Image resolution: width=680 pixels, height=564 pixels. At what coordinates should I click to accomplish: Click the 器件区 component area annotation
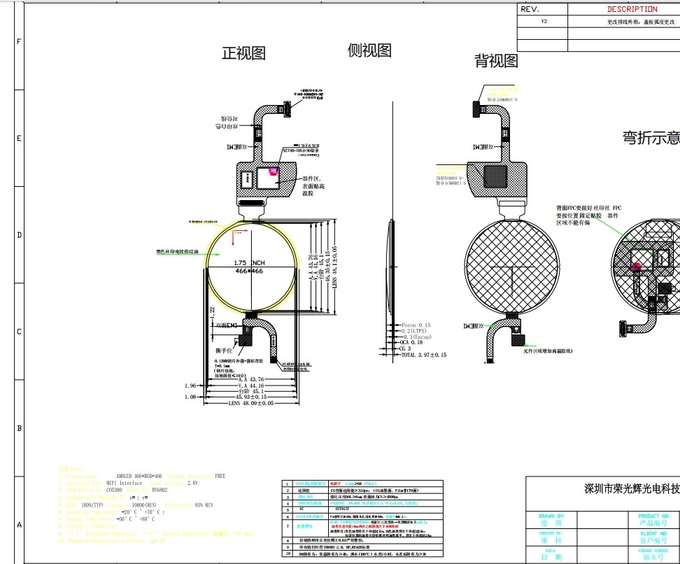(x=313, y=186)
